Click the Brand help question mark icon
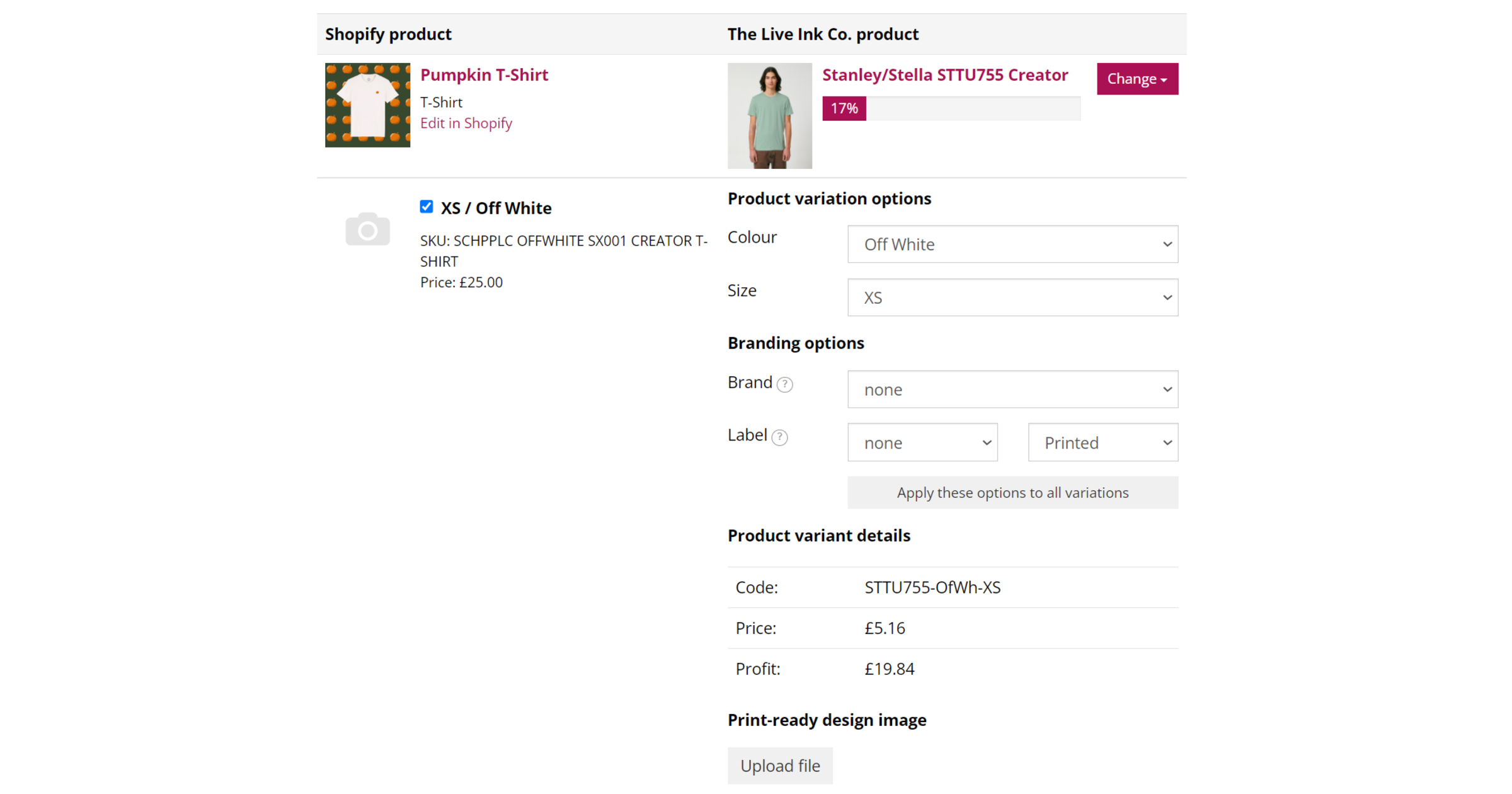1512x794 pixels. pyautogui.click(x=786, y=384)
